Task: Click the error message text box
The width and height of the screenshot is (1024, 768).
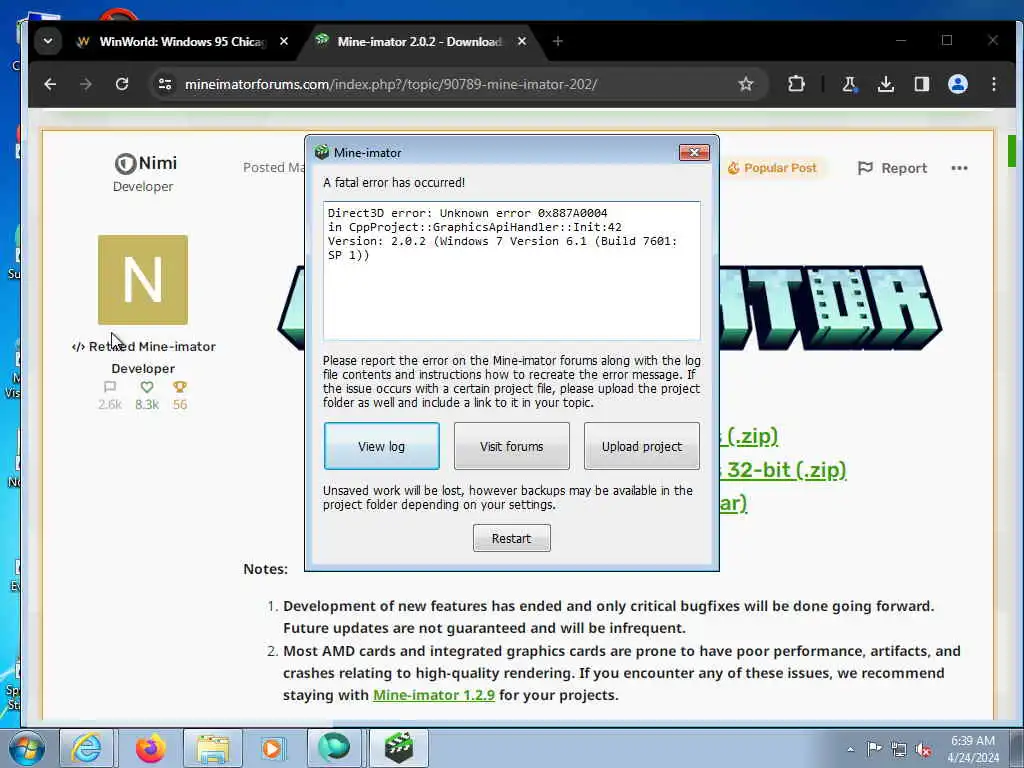Action: coord(511,271)
